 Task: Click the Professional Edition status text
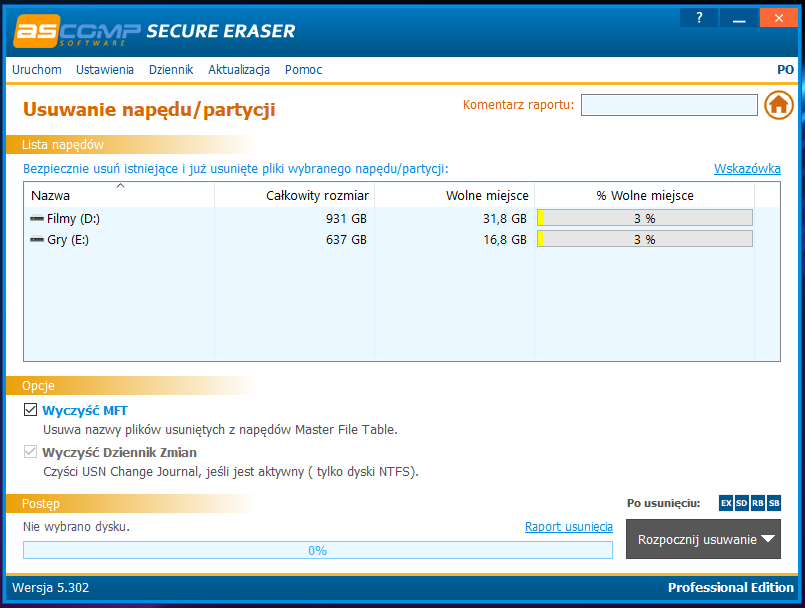(x=731, y=587)
